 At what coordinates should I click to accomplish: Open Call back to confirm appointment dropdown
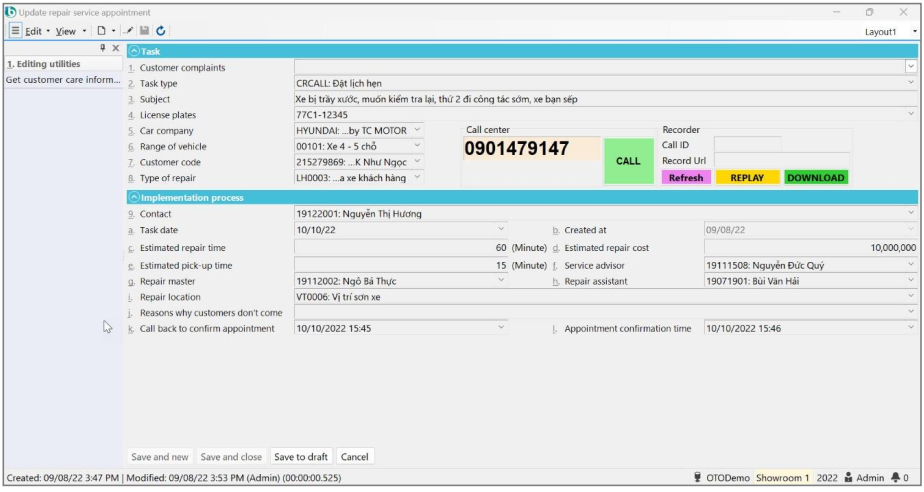click(501, 328)
